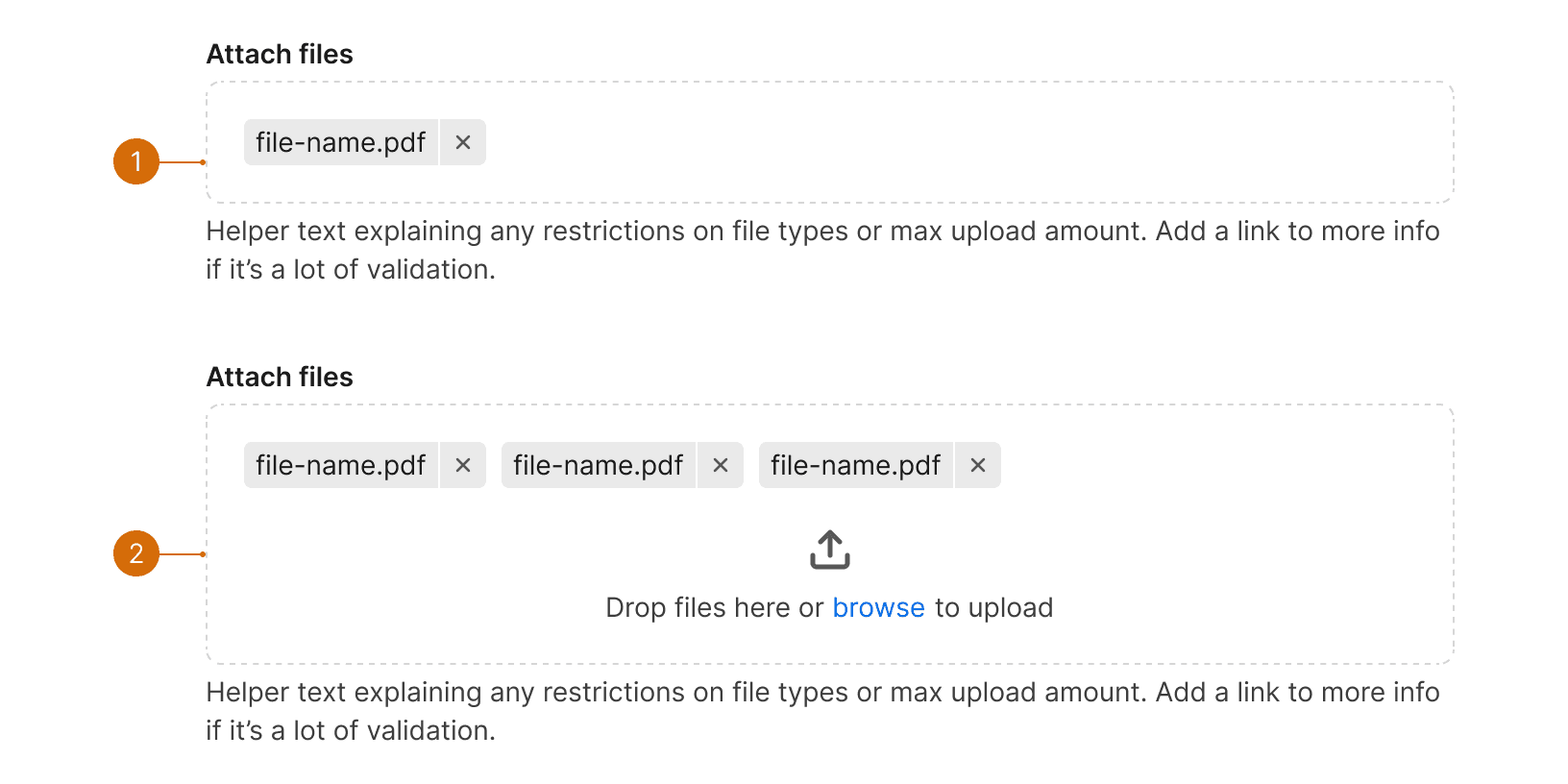Click the 'to upload' text after browse
Image resolution: width=1568 pixels, height=784 pixels.
pyautogui.click(x=994, y=607)
